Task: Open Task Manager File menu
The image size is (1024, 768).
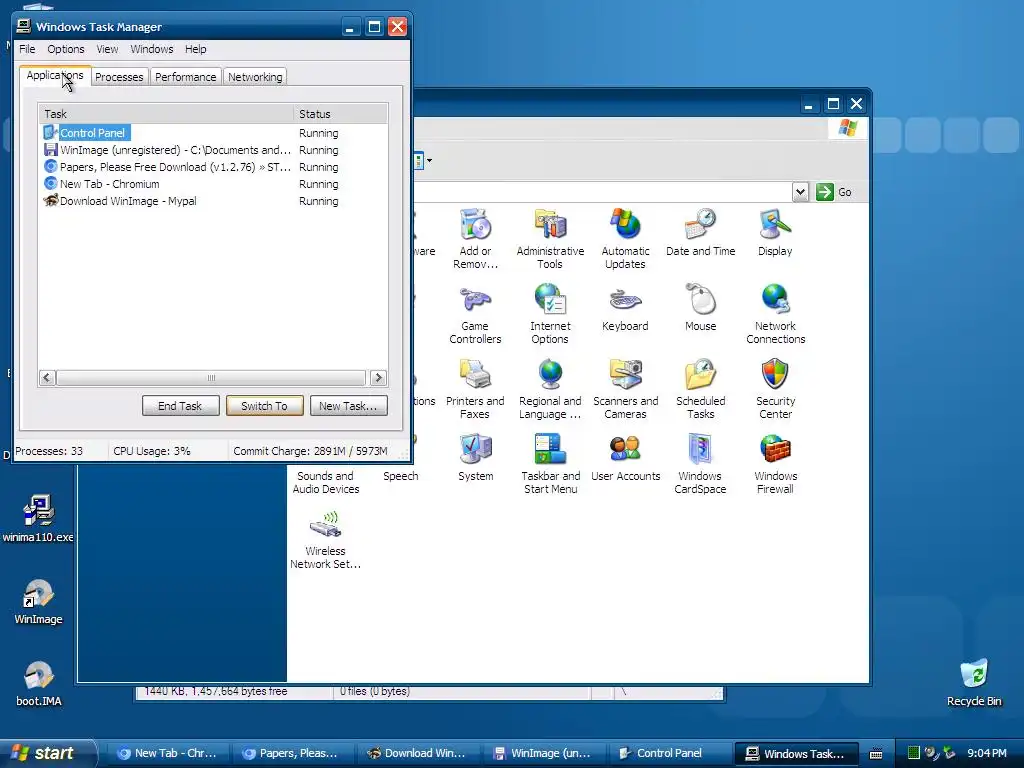Action: (x=27, y=49)
